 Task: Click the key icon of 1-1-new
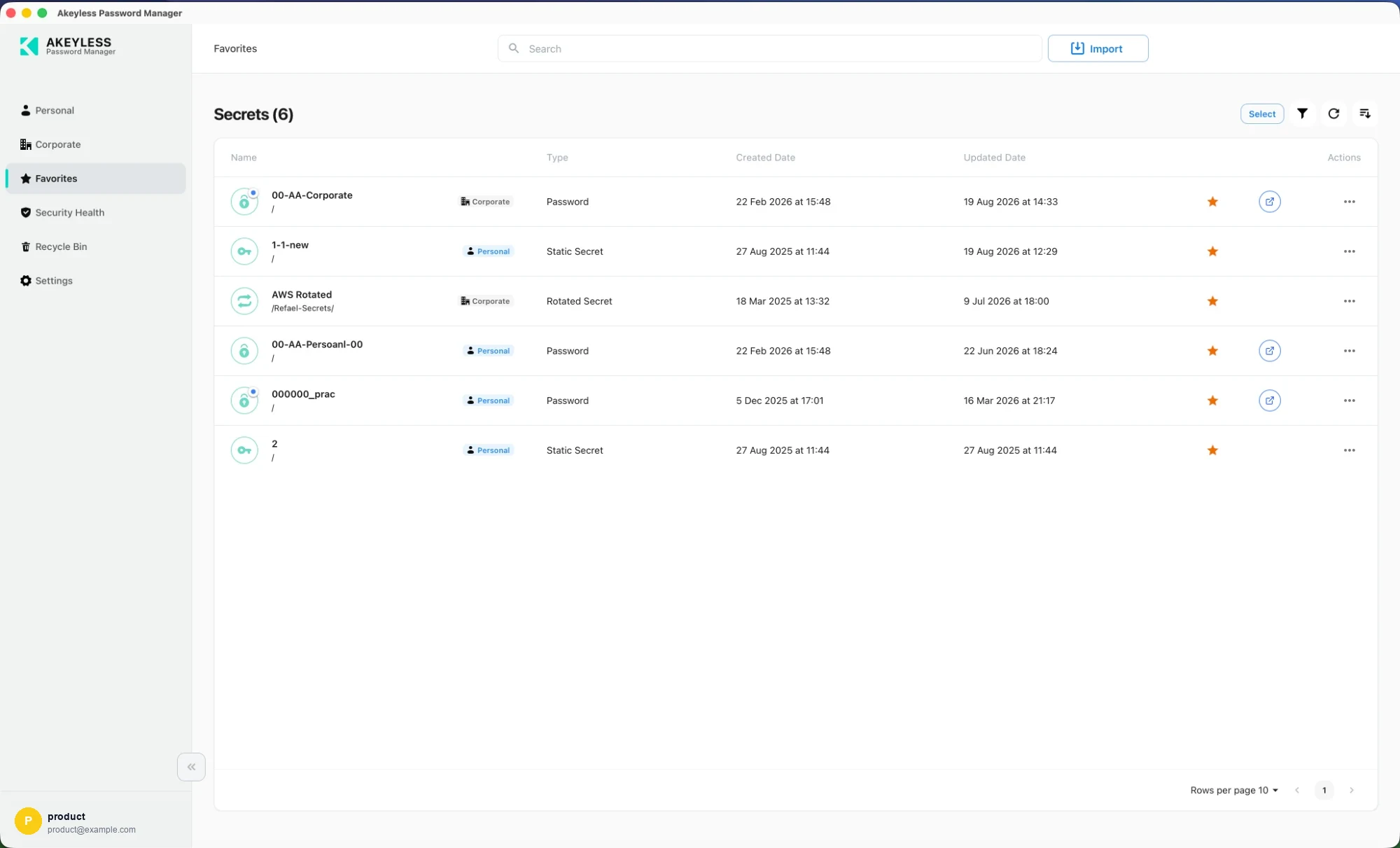click(244, 251)
